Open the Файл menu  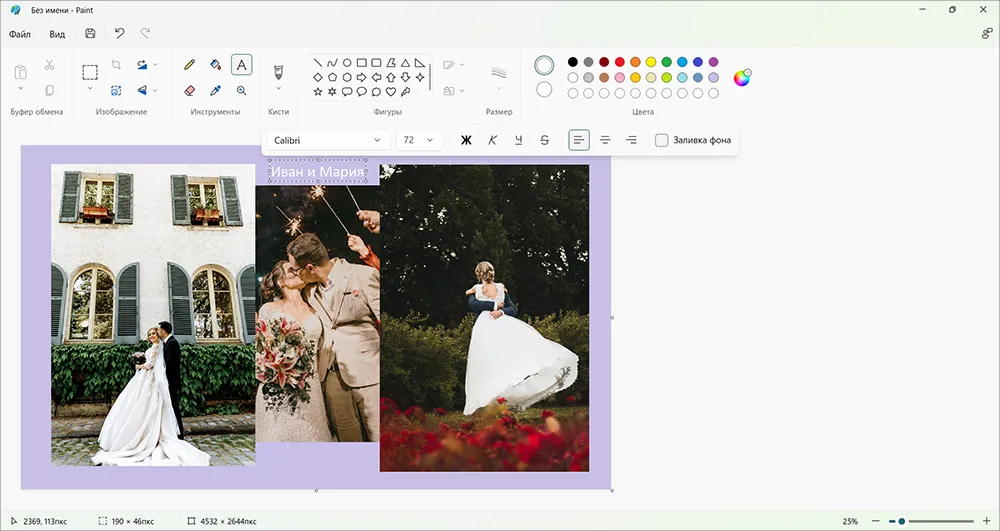[x=20, y=34]
